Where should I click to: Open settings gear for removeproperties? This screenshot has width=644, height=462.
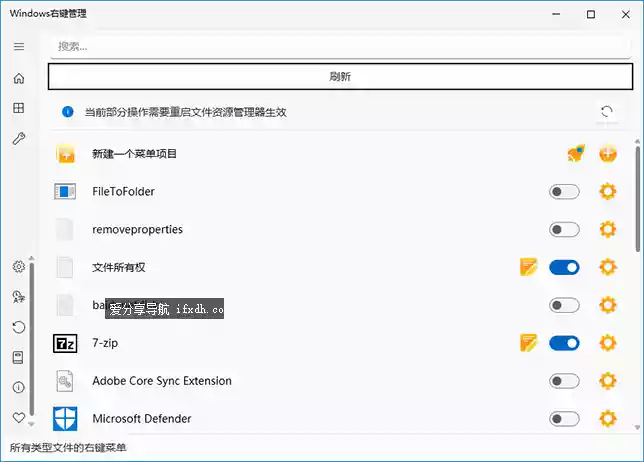tap(608, 229)
